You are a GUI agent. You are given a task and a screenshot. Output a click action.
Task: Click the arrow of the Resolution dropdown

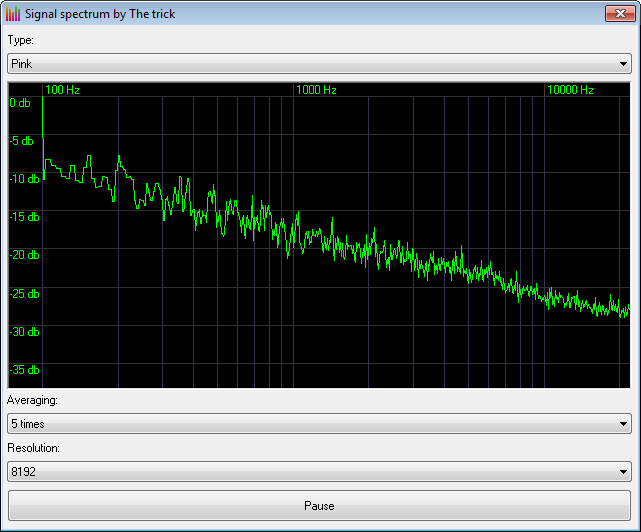coord(623,471)
